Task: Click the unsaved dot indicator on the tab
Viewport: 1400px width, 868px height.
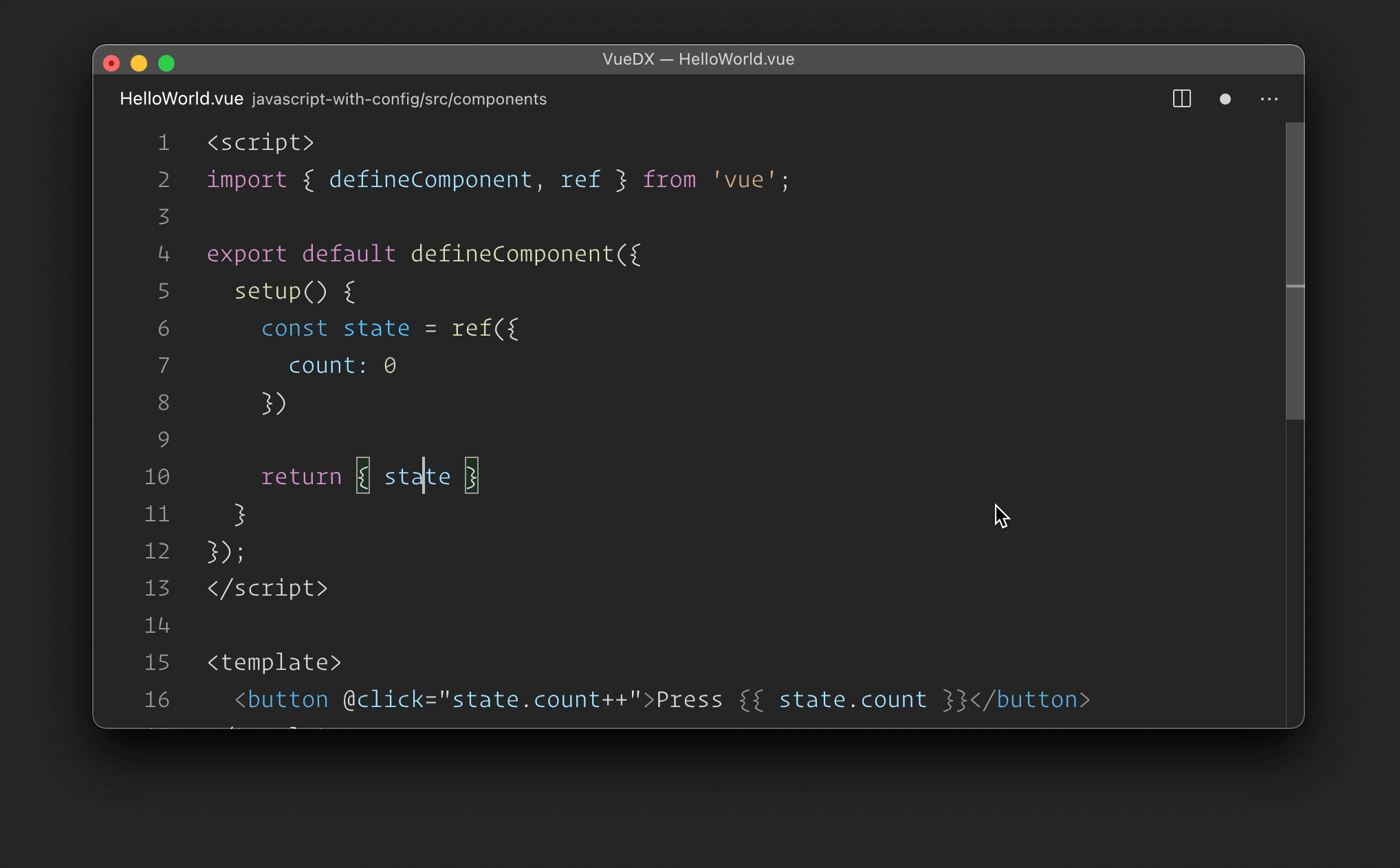Action: tap(1225, 99)
